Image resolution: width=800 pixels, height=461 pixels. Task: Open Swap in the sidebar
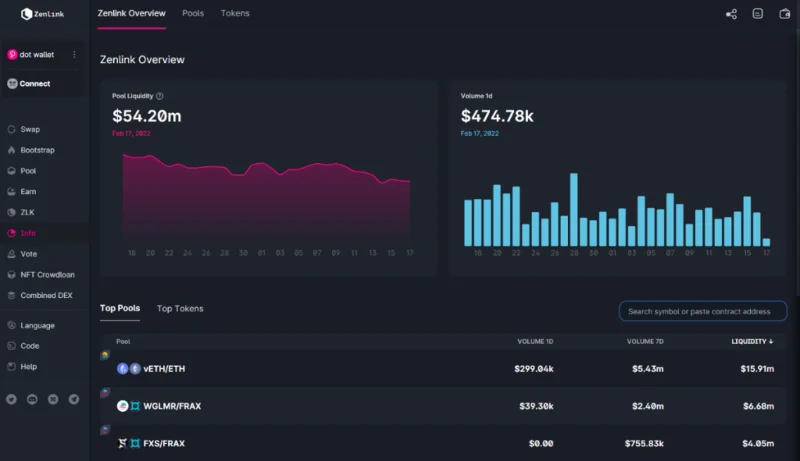[30, 130]
